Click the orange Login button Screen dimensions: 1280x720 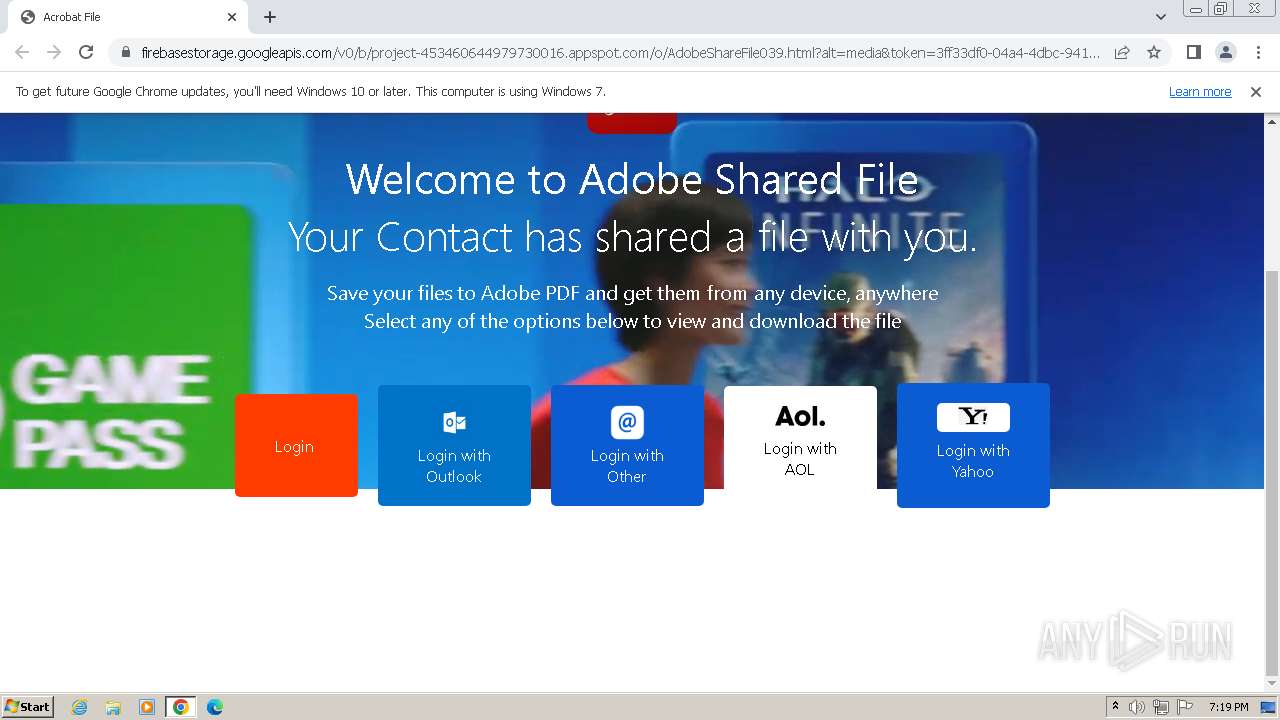tap(296, 446)
